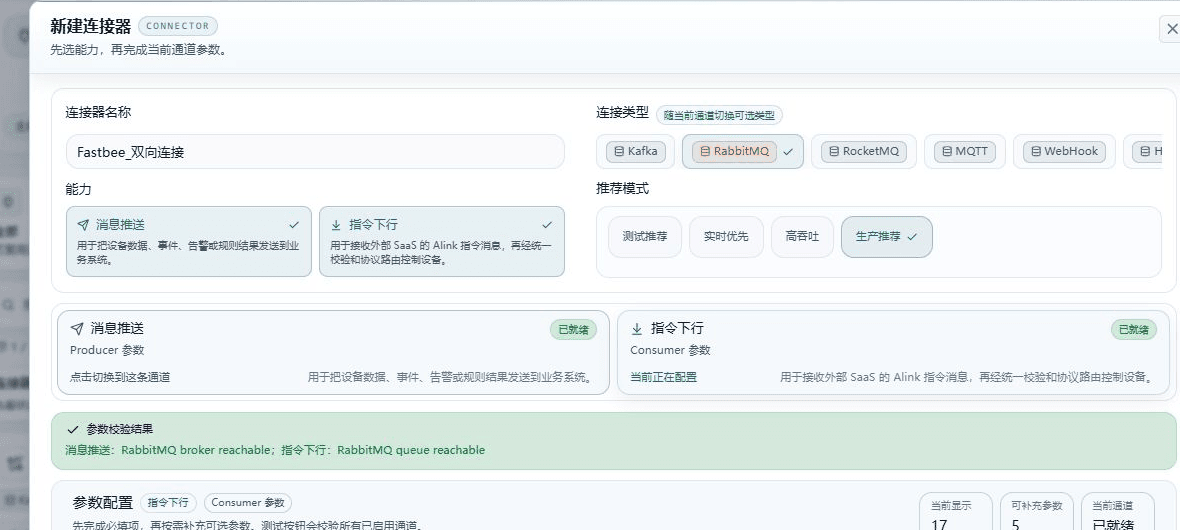Select WebHook connection type
Viewport: 1180px width, 530px height.
(1064, 151)
